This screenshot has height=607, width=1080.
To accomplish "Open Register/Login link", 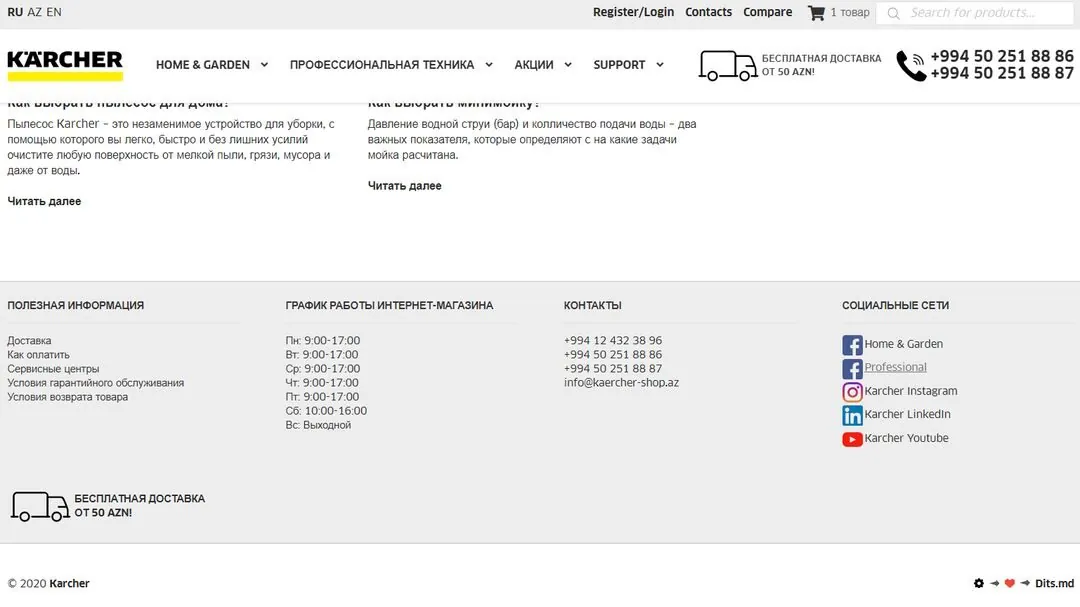I will click(634, 12).
